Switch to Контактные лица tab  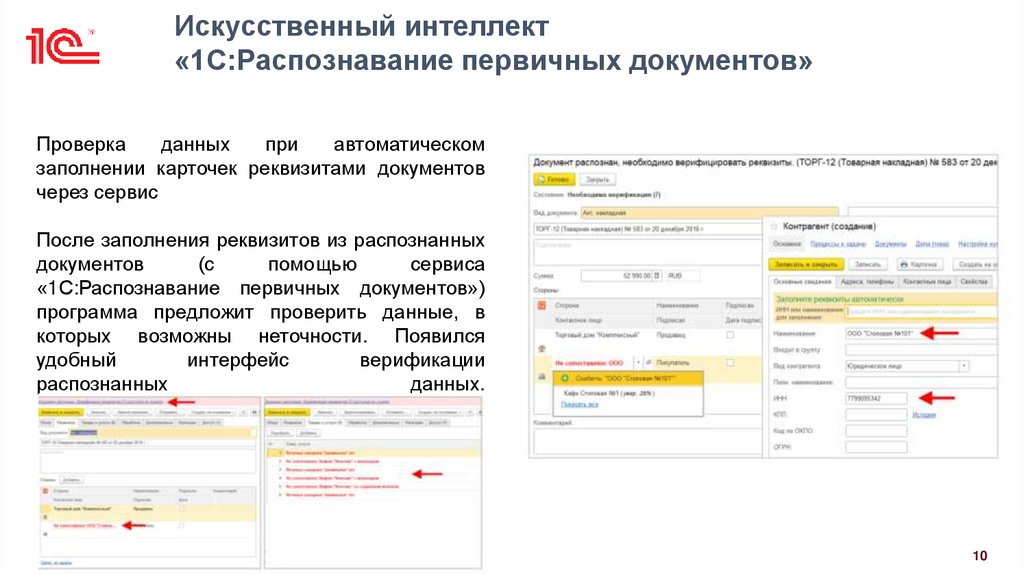[x=927, y=281]
